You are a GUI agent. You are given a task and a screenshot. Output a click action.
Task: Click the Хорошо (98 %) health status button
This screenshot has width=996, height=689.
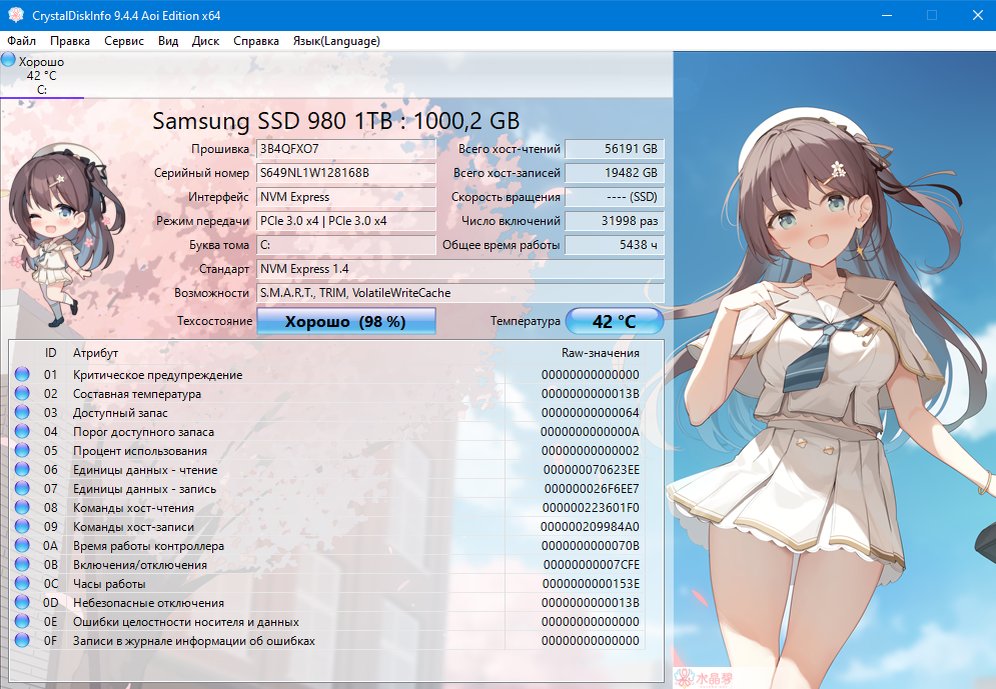click(x=346, y=321)
